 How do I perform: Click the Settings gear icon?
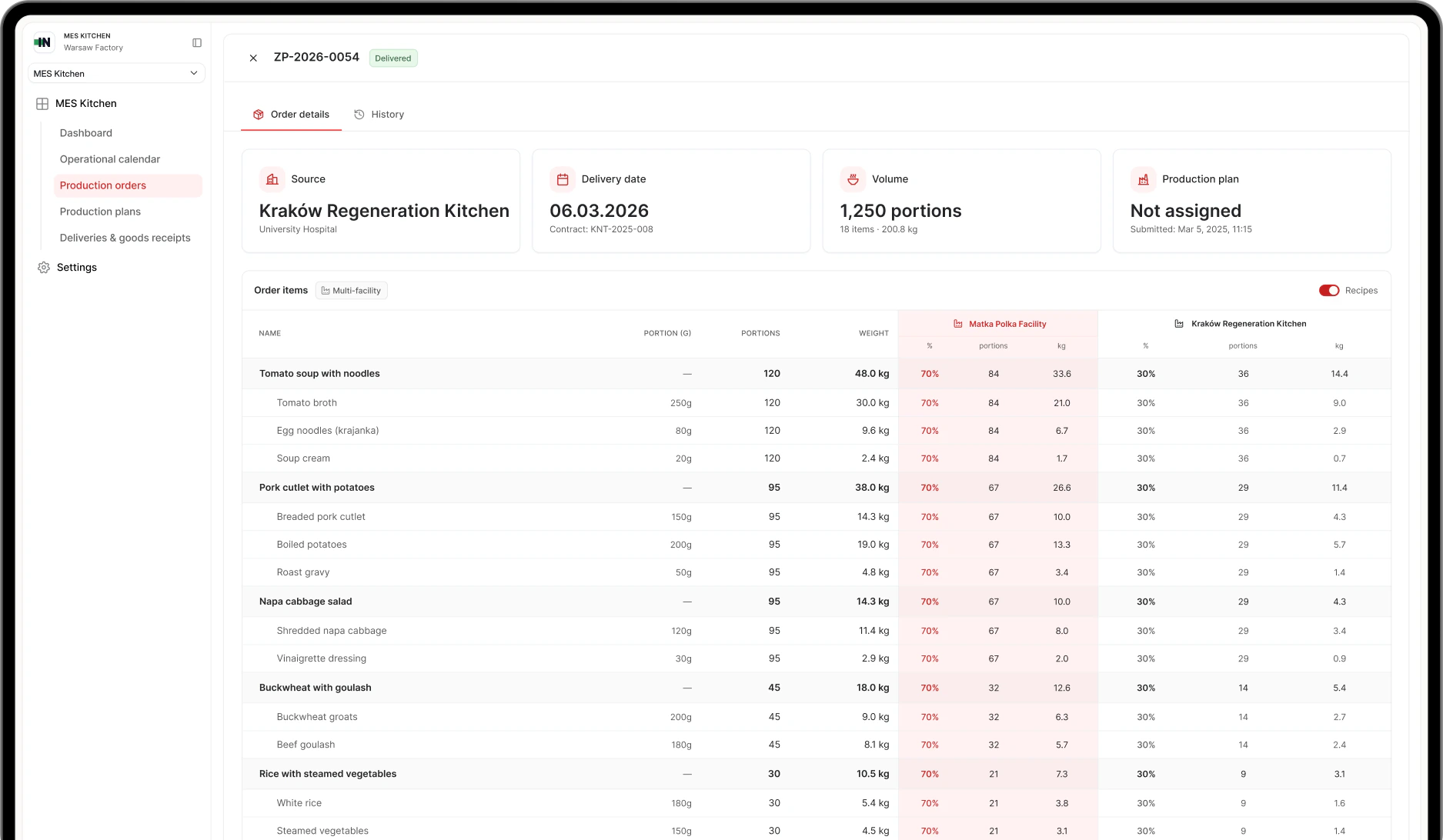coord(44,268)
